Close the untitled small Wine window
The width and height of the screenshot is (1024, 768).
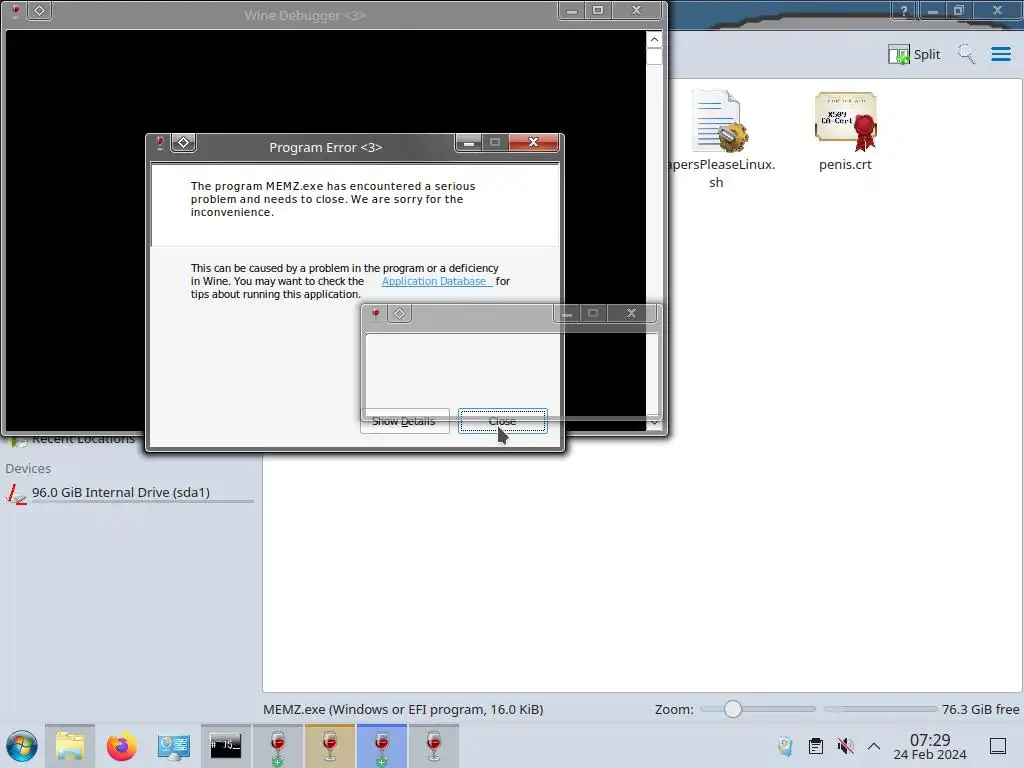[632, 314]
